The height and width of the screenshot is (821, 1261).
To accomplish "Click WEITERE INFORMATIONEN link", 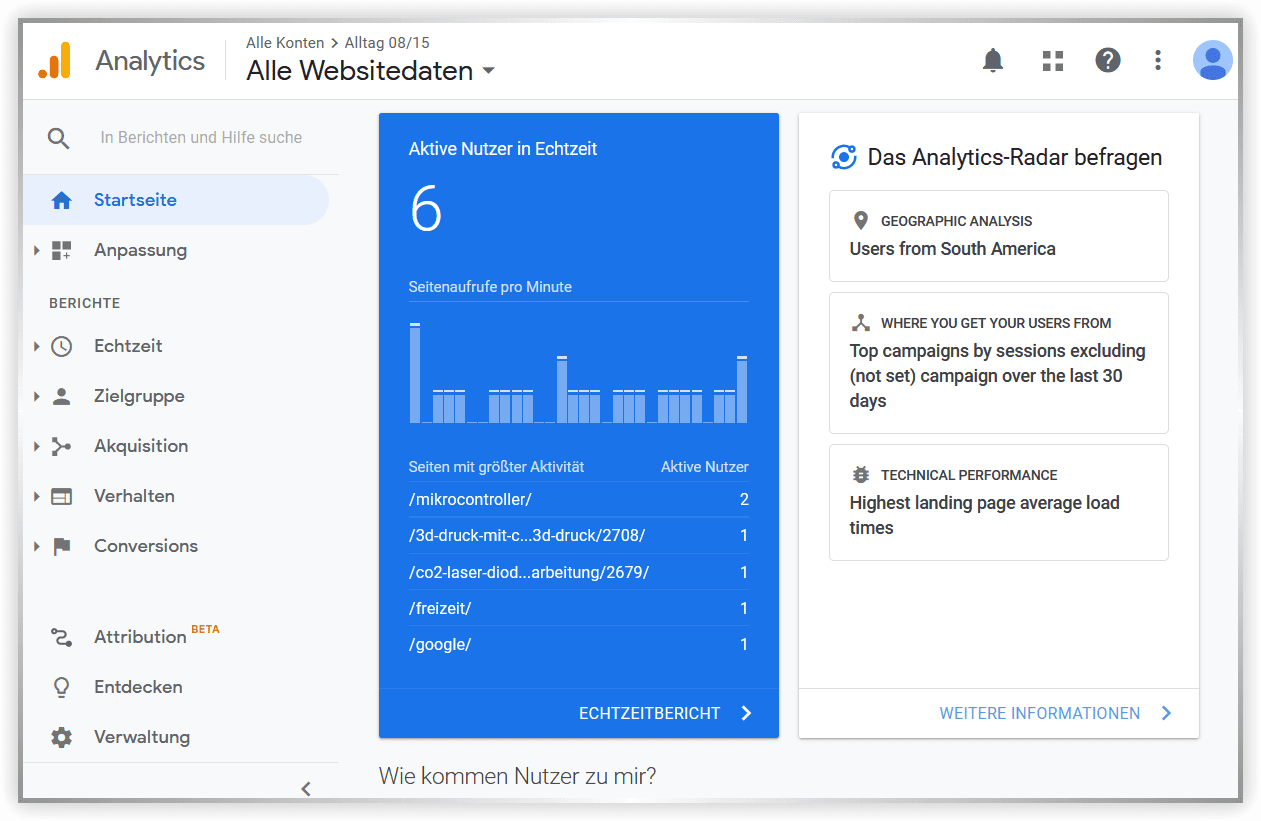I will (x=1056, y=713).
